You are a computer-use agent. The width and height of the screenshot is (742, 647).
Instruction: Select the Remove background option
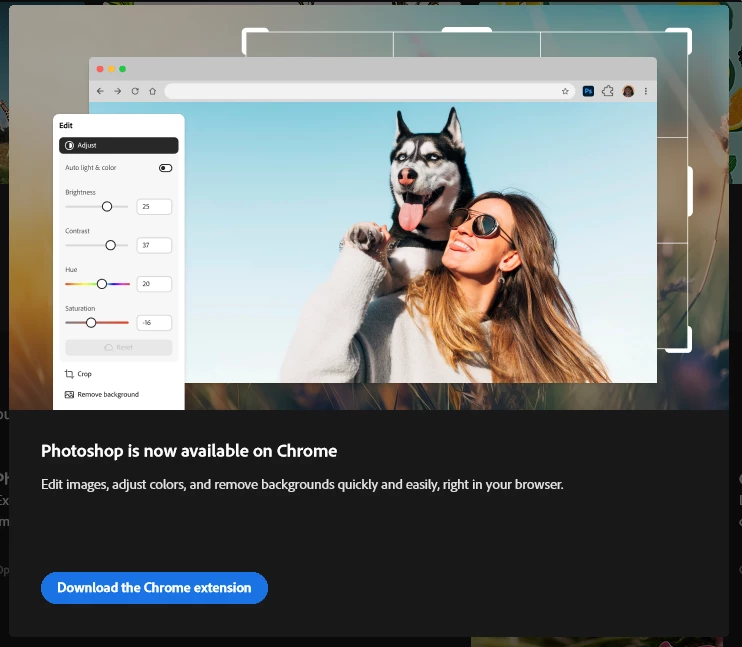[x=102, y=394]
